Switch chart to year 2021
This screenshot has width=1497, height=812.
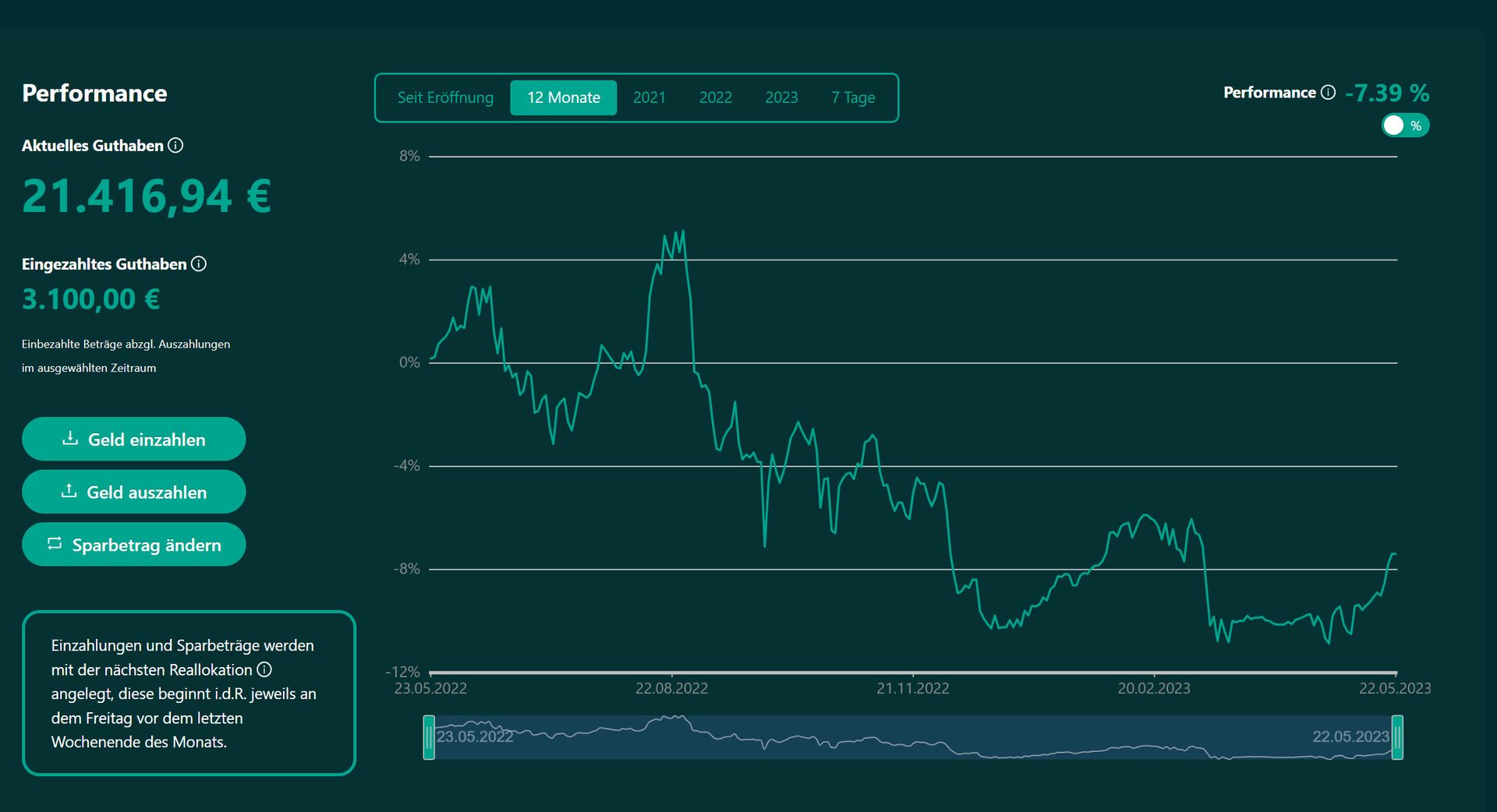[649, 97]
